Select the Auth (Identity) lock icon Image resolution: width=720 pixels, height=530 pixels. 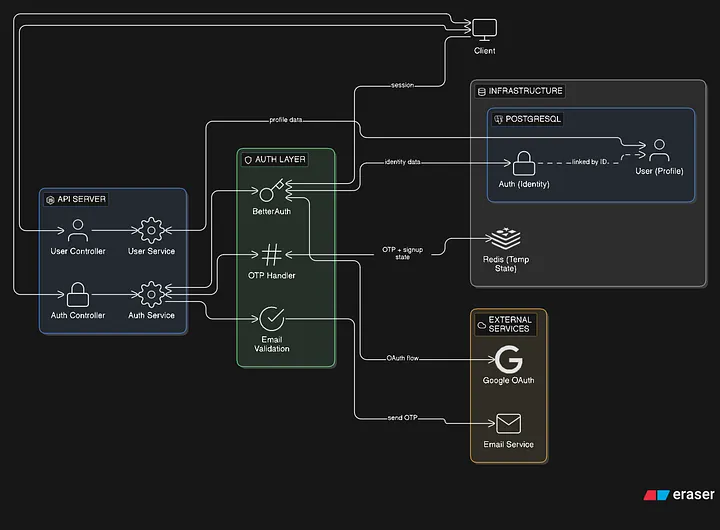[524, 163]
